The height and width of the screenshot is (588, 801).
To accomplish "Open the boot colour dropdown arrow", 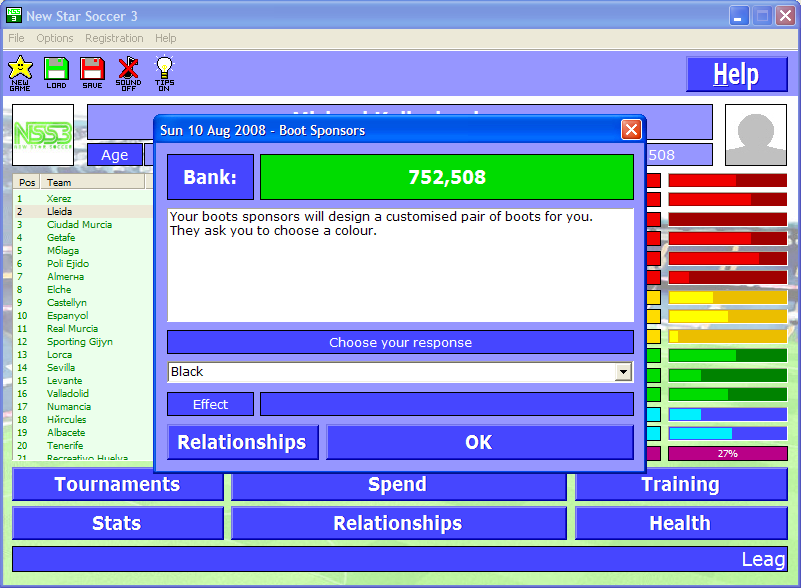I will [623, 372].
